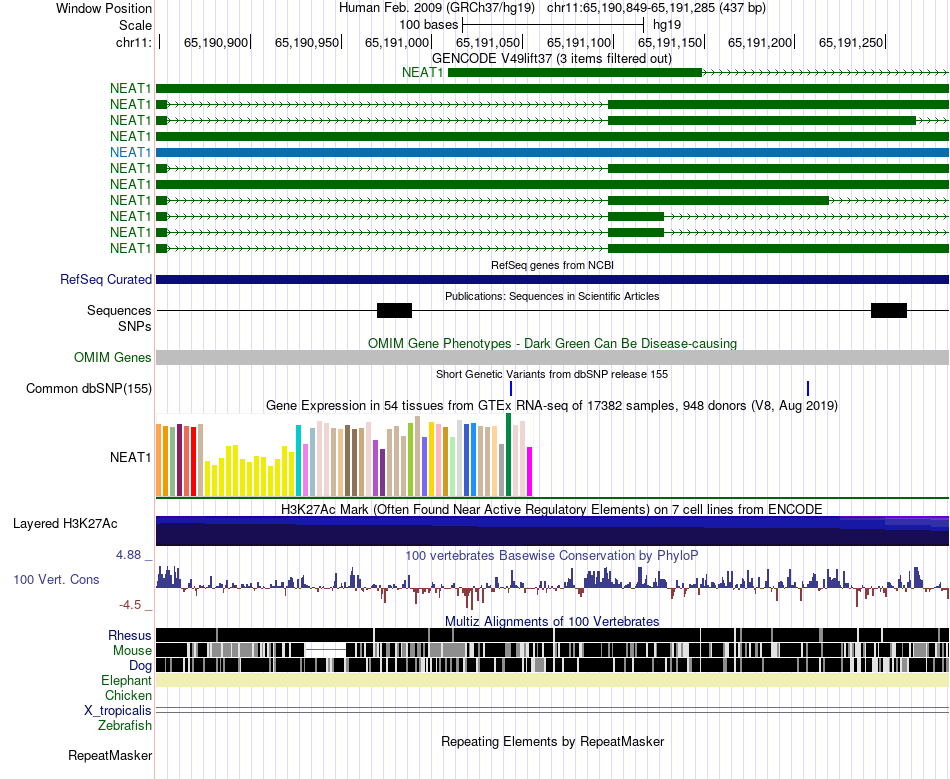Click the Layered H3K27Ac track label
Screen dimensions: 950x779
(65, 523)
